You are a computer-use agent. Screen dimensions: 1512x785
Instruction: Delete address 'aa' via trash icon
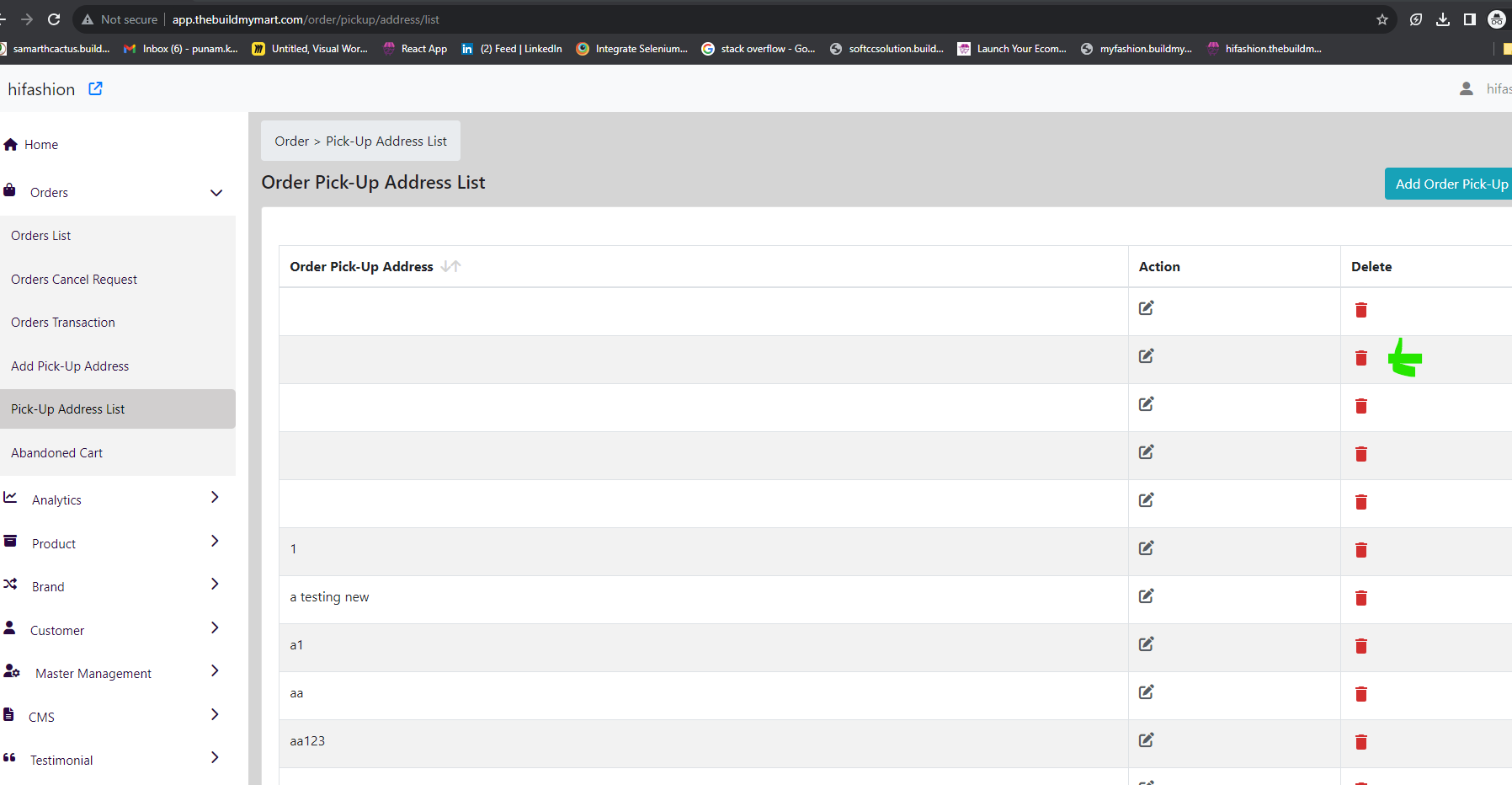(1361, 694)
